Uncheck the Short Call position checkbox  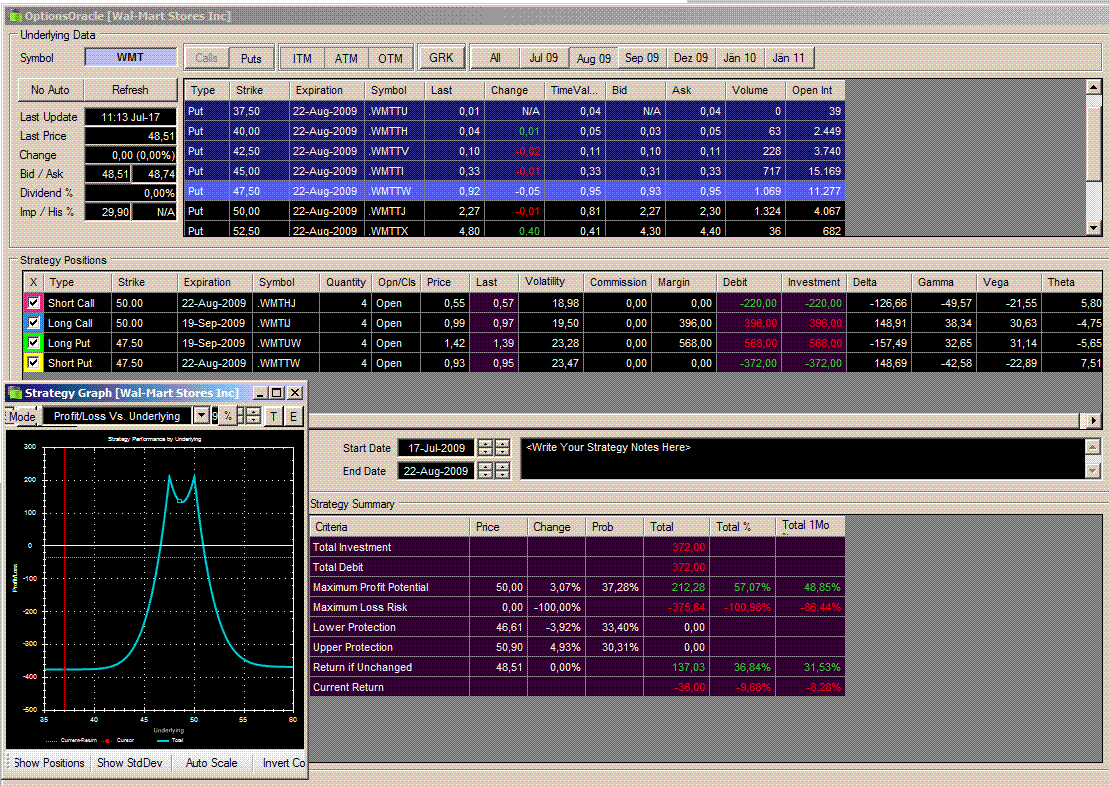(34, 303)
